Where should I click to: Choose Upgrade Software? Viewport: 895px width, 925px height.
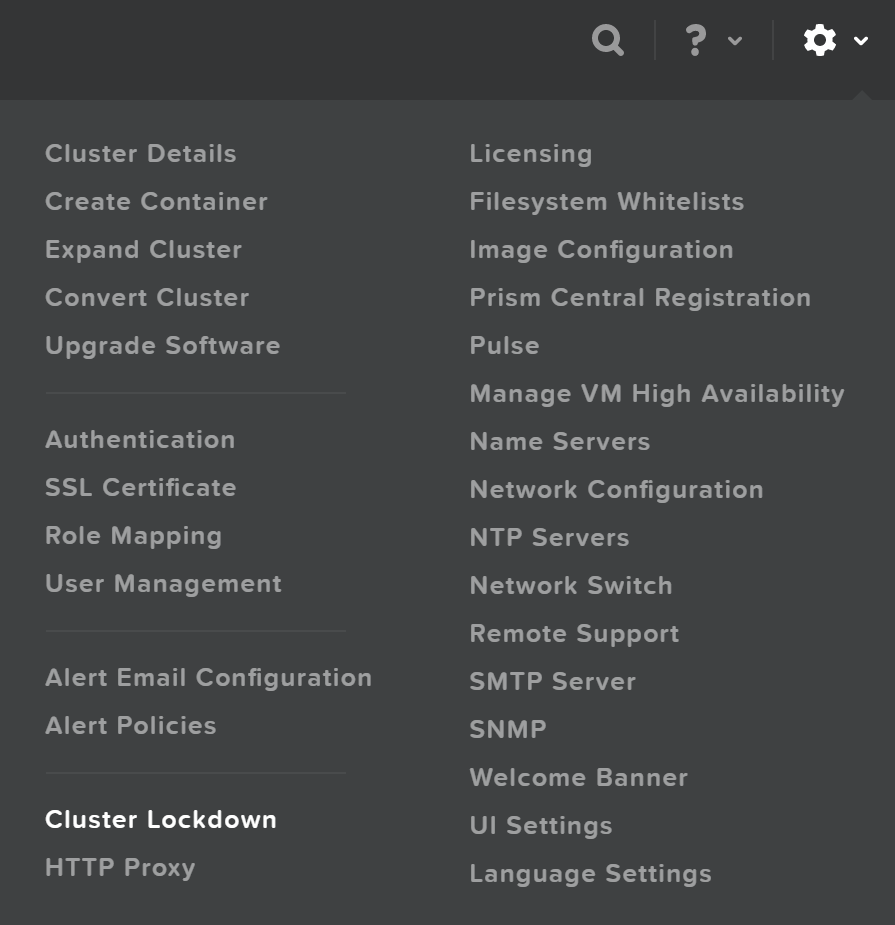tap(161, 345)
